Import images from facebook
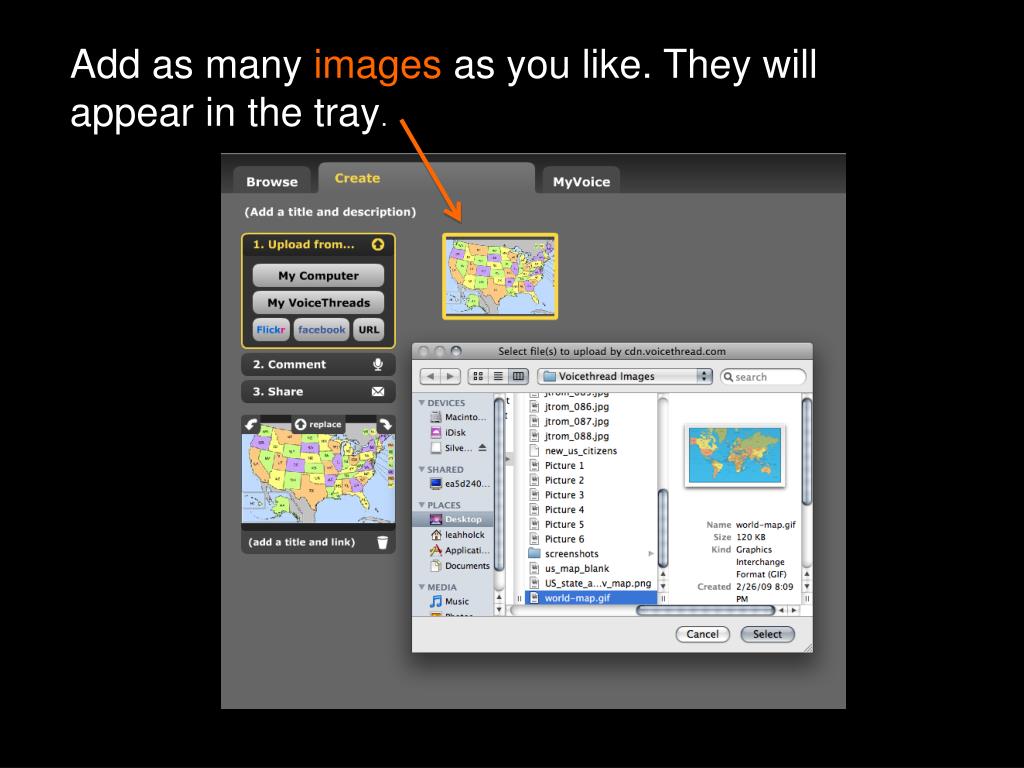 click(321, 330)
